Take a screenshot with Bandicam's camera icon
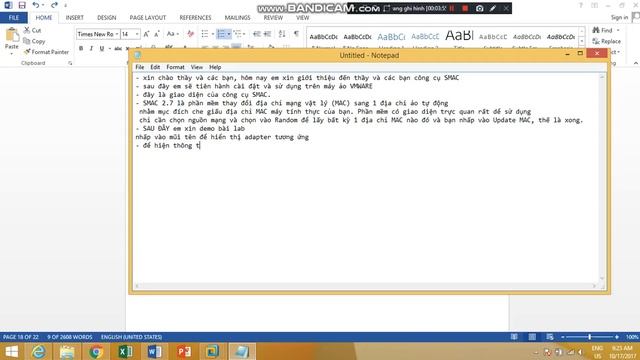The image size is (640, 360). point(480,8)
